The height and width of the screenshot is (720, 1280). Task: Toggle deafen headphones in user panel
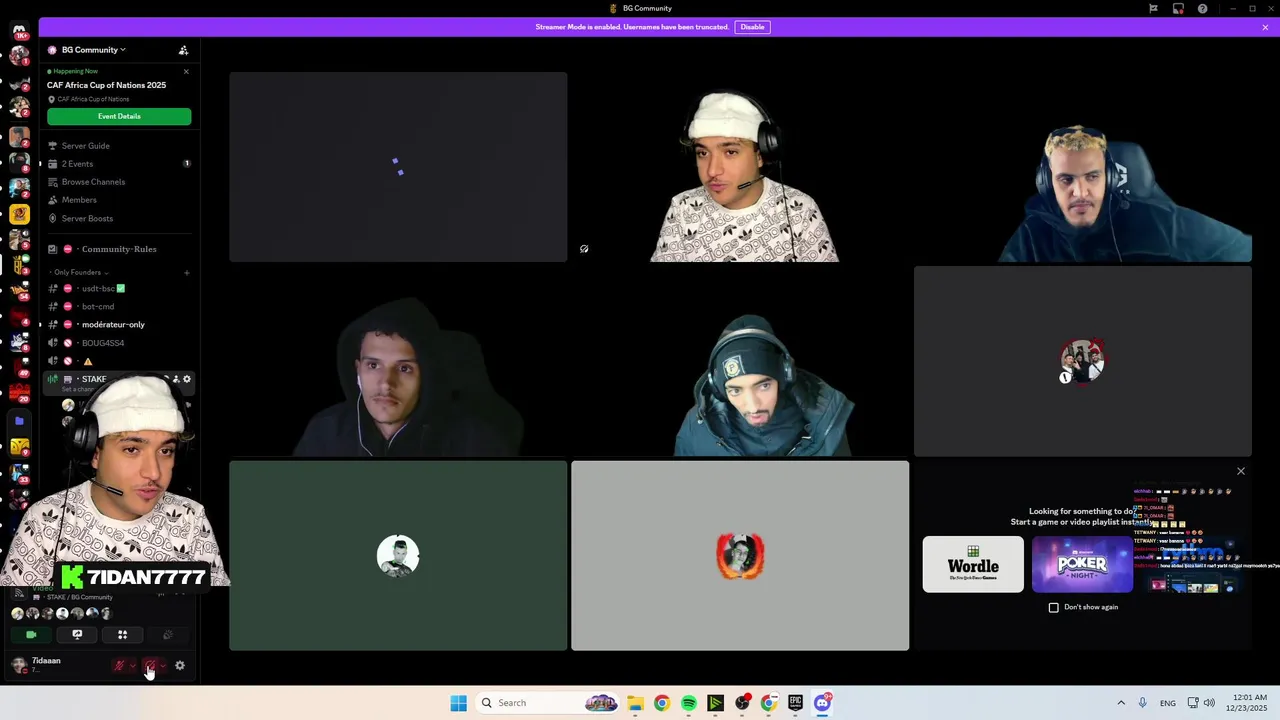(x=150, y=666)
